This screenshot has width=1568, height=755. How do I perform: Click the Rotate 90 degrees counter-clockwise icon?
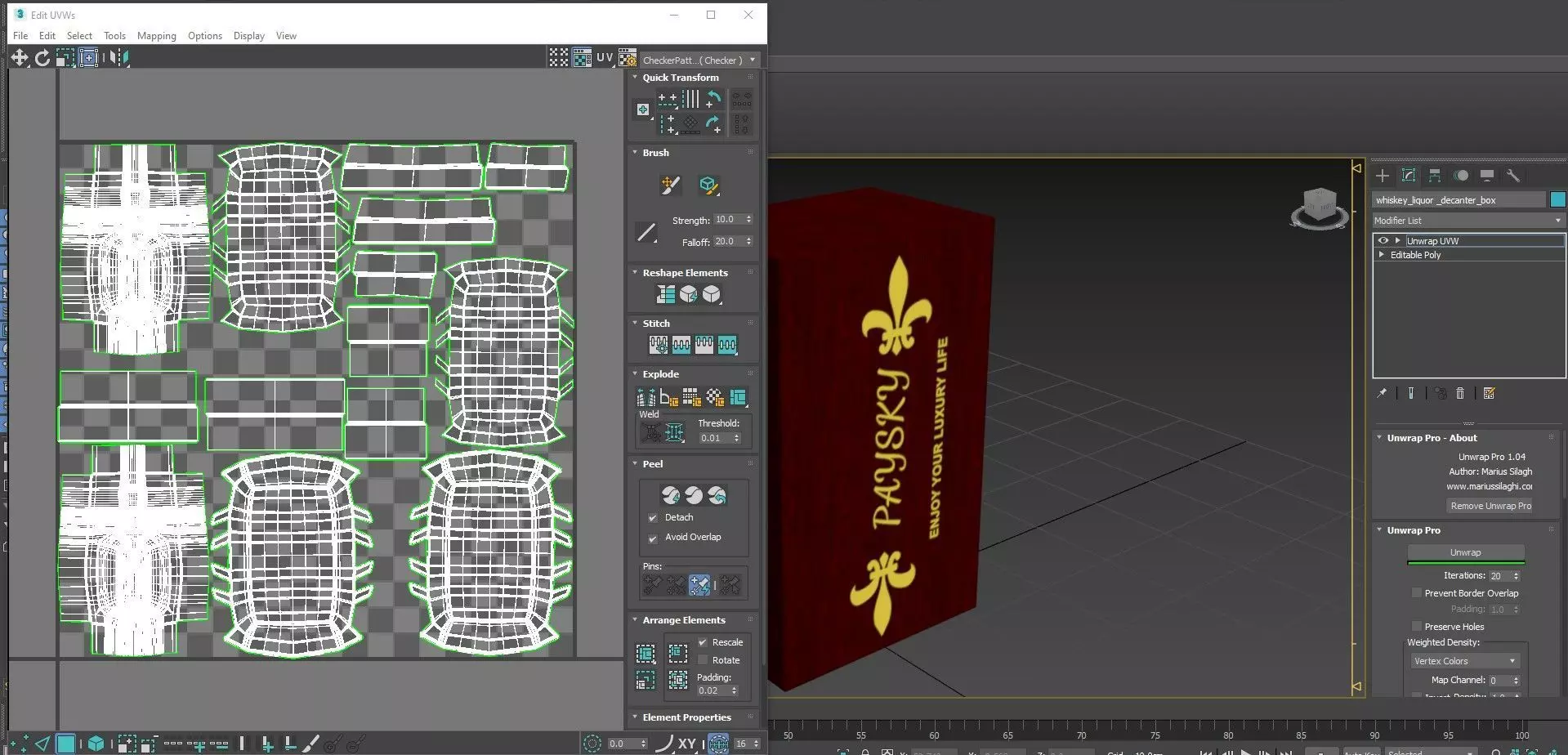point(713,100)
